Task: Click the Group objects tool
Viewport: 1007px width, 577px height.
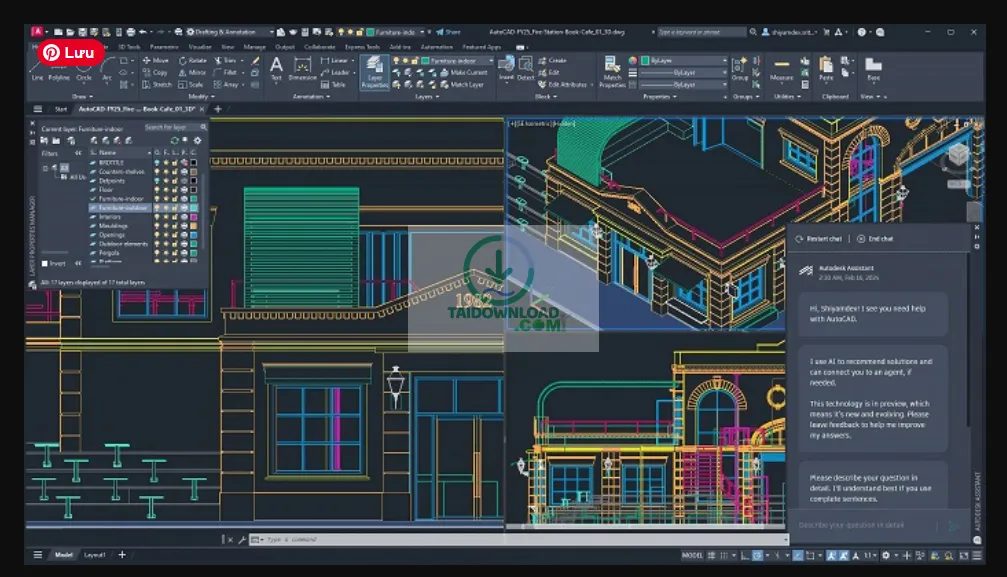Action: (x=740, y=68)
